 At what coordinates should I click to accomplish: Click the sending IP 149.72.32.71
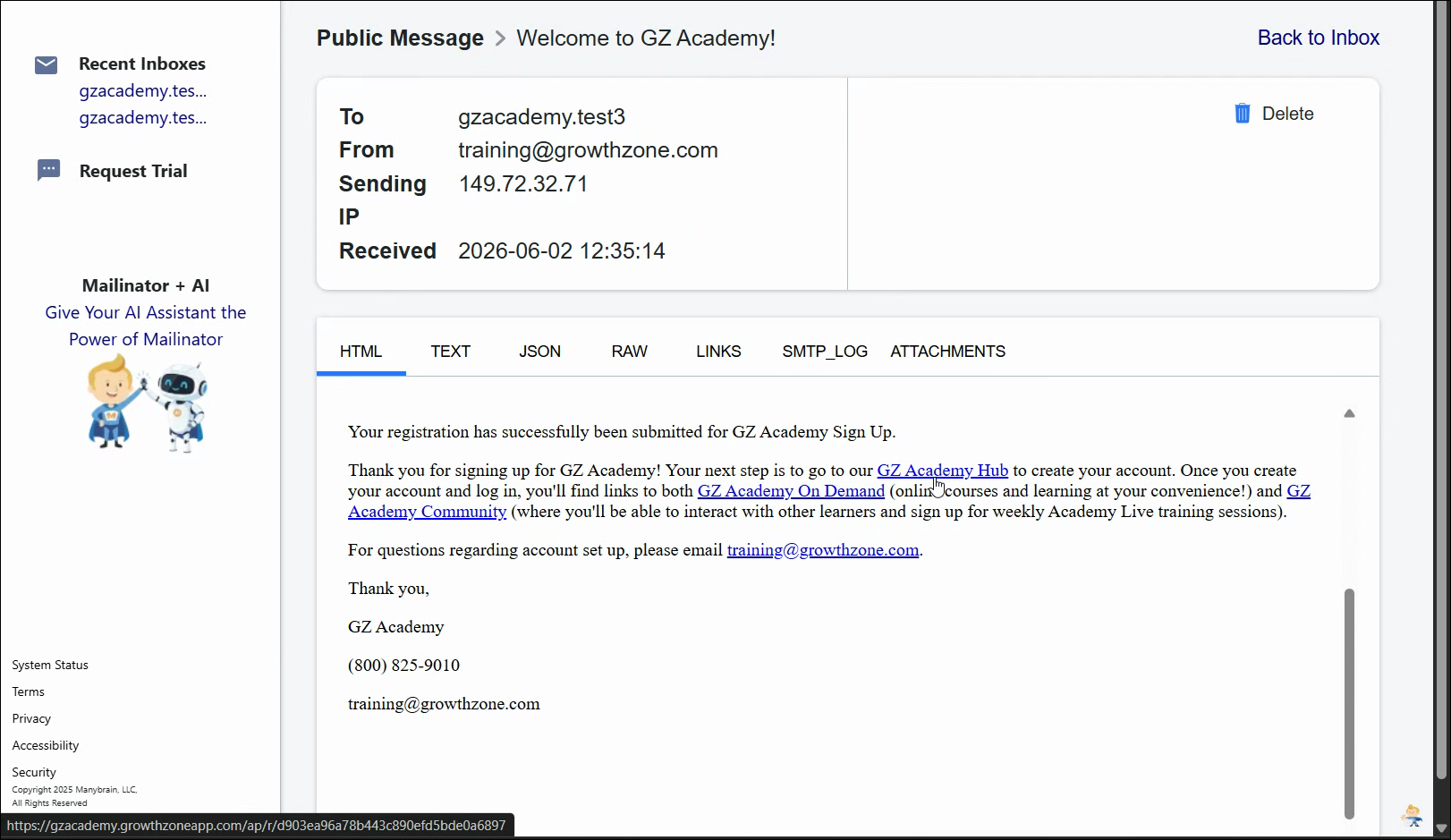click(x=523, y=183)
